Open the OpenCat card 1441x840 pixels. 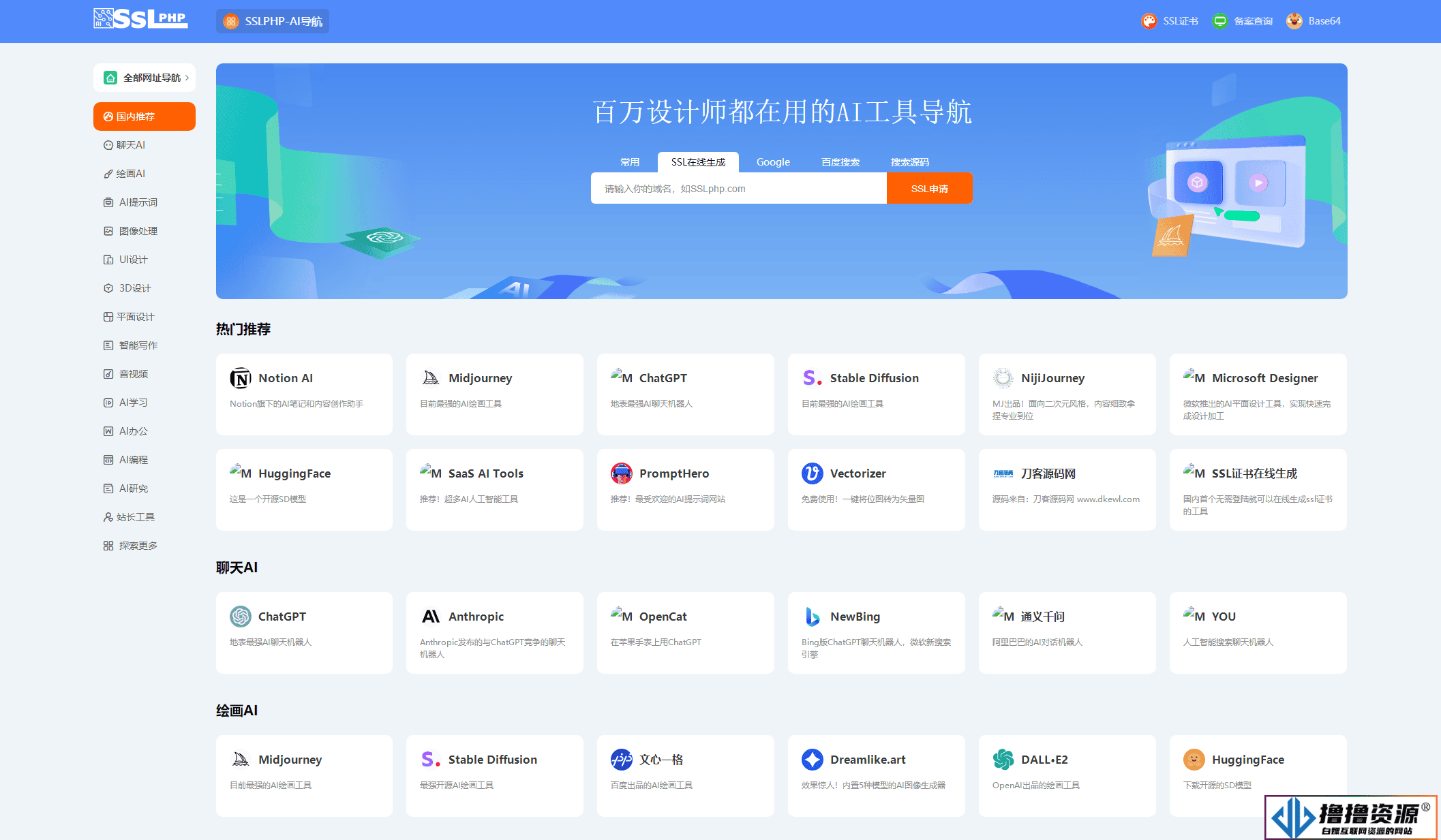pos(686,633)
